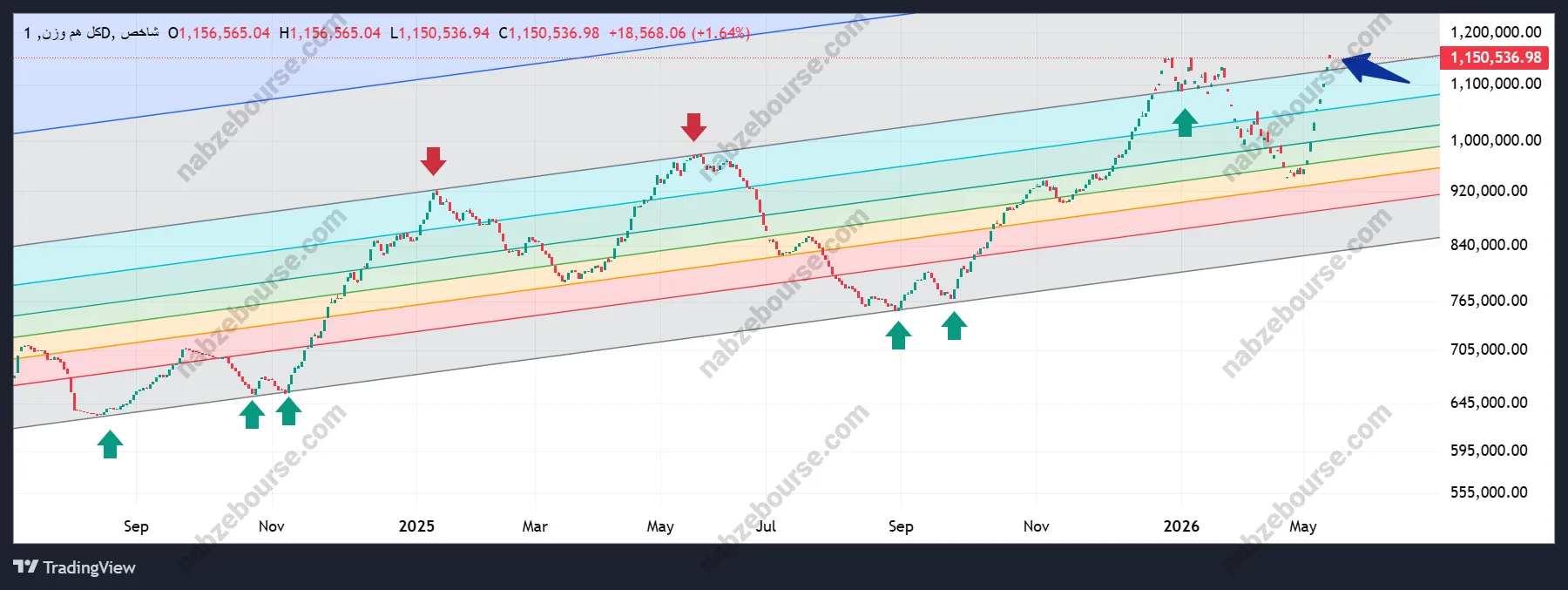Image resolution: width=1568 pixels, height=590 pixels.
Task: Select the red current price label 1,150,536.98
Action: point(1495,58)
